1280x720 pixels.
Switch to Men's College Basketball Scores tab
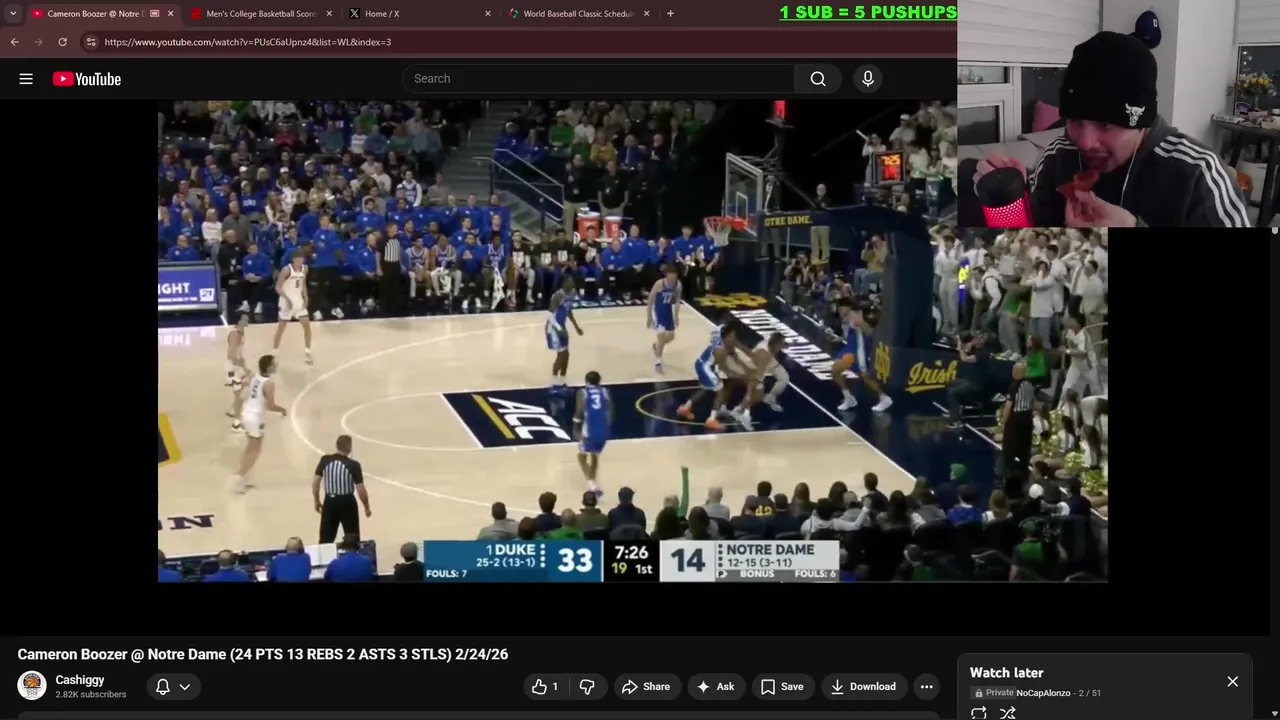[261, 14]
